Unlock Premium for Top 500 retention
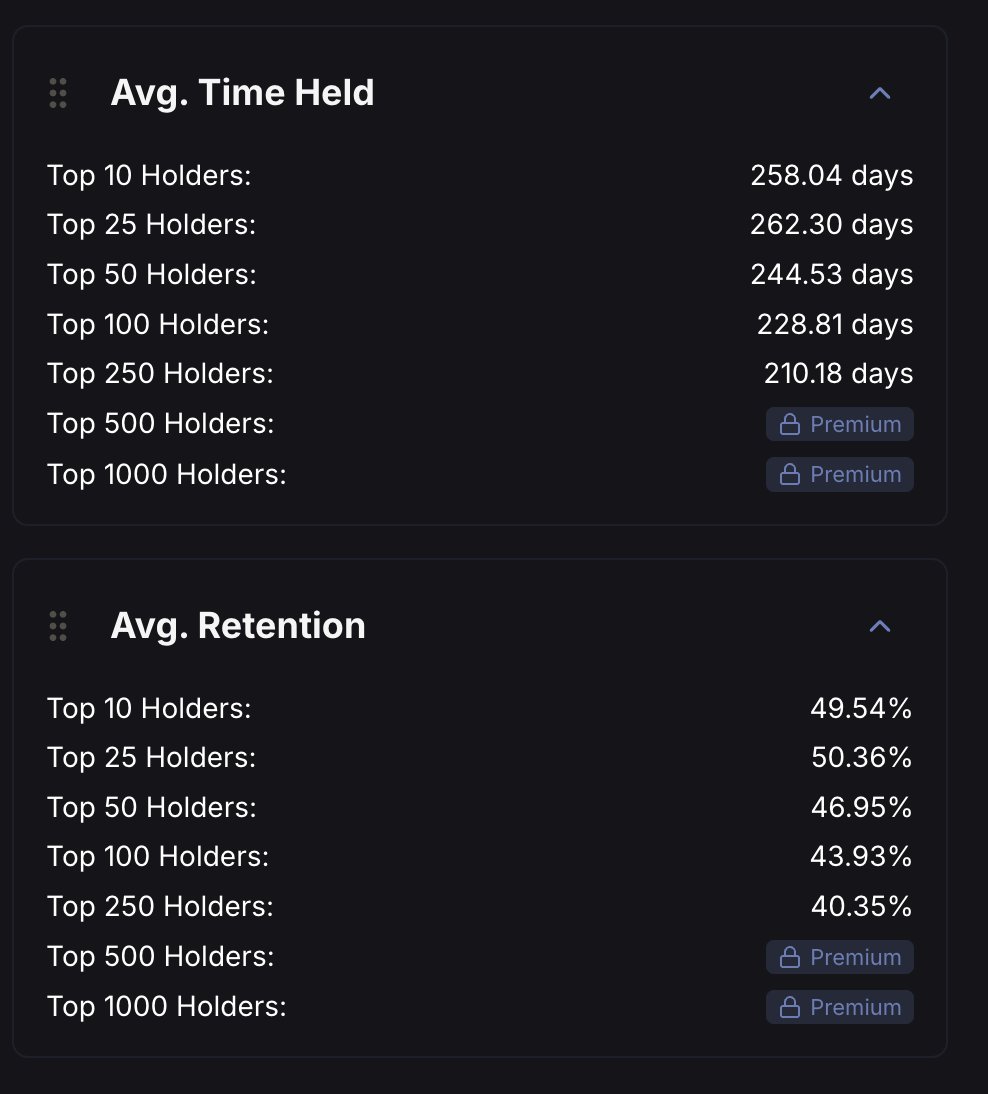 (x=839, y=957)
